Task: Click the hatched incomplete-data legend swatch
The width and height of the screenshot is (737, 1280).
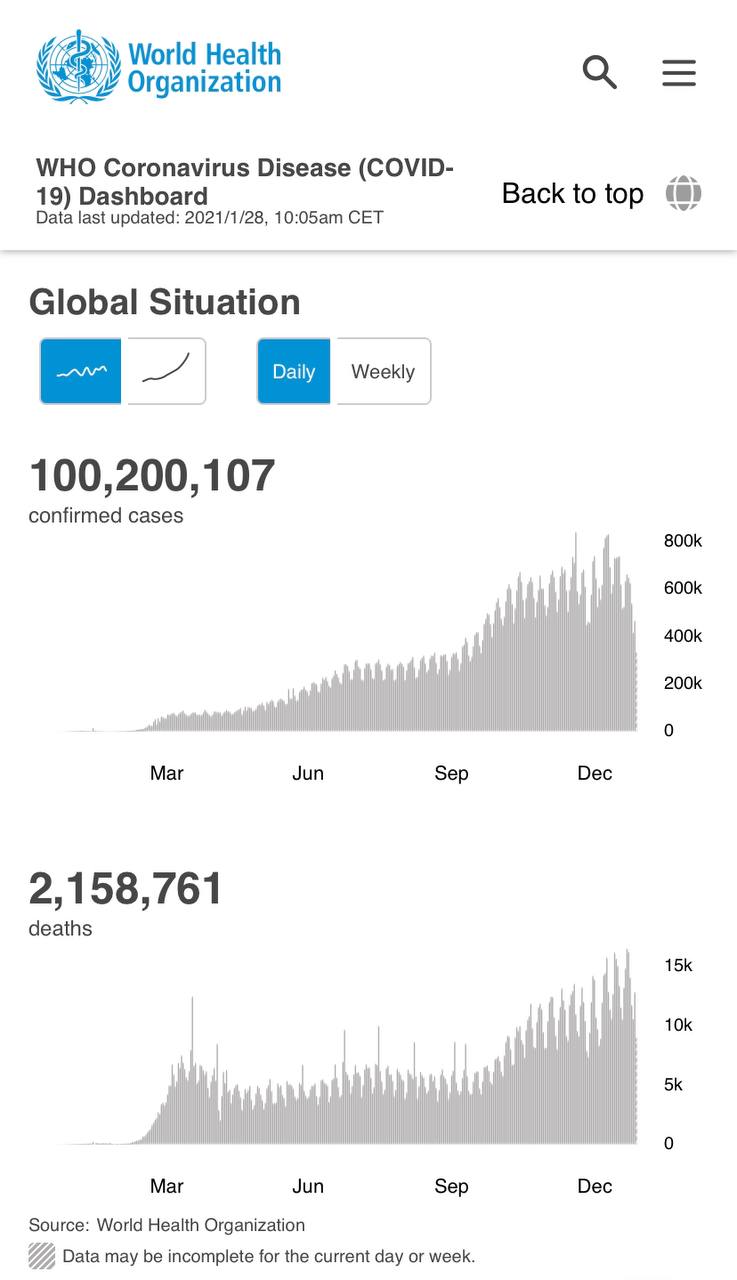Action: [x=42, y=1255]
